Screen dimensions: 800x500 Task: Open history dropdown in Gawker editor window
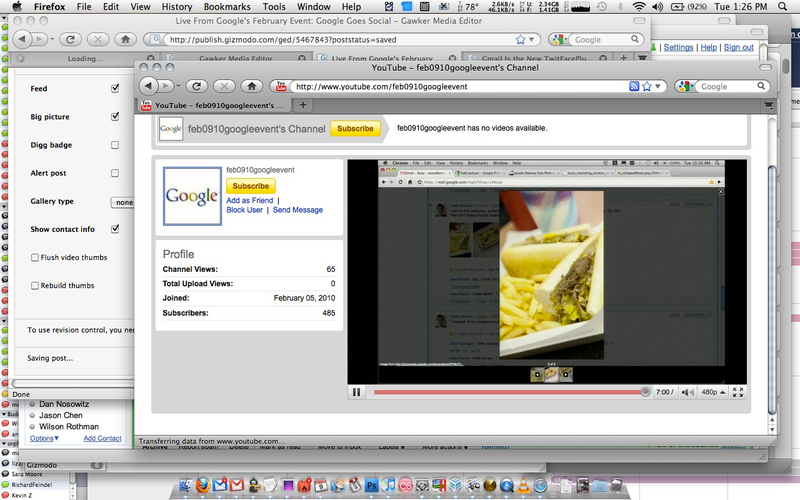pyautogui.click(x=52, y=39)
